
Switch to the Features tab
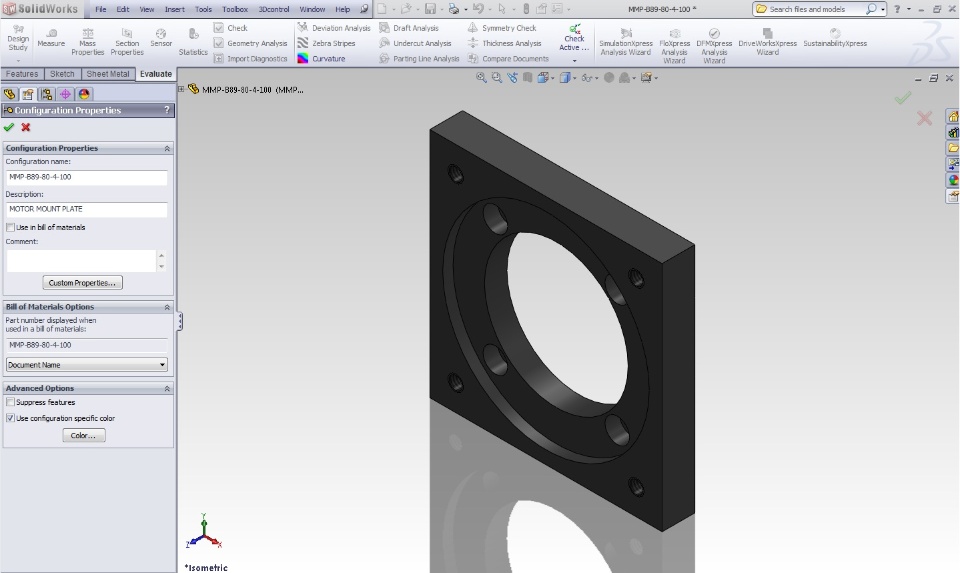[22, 74]
